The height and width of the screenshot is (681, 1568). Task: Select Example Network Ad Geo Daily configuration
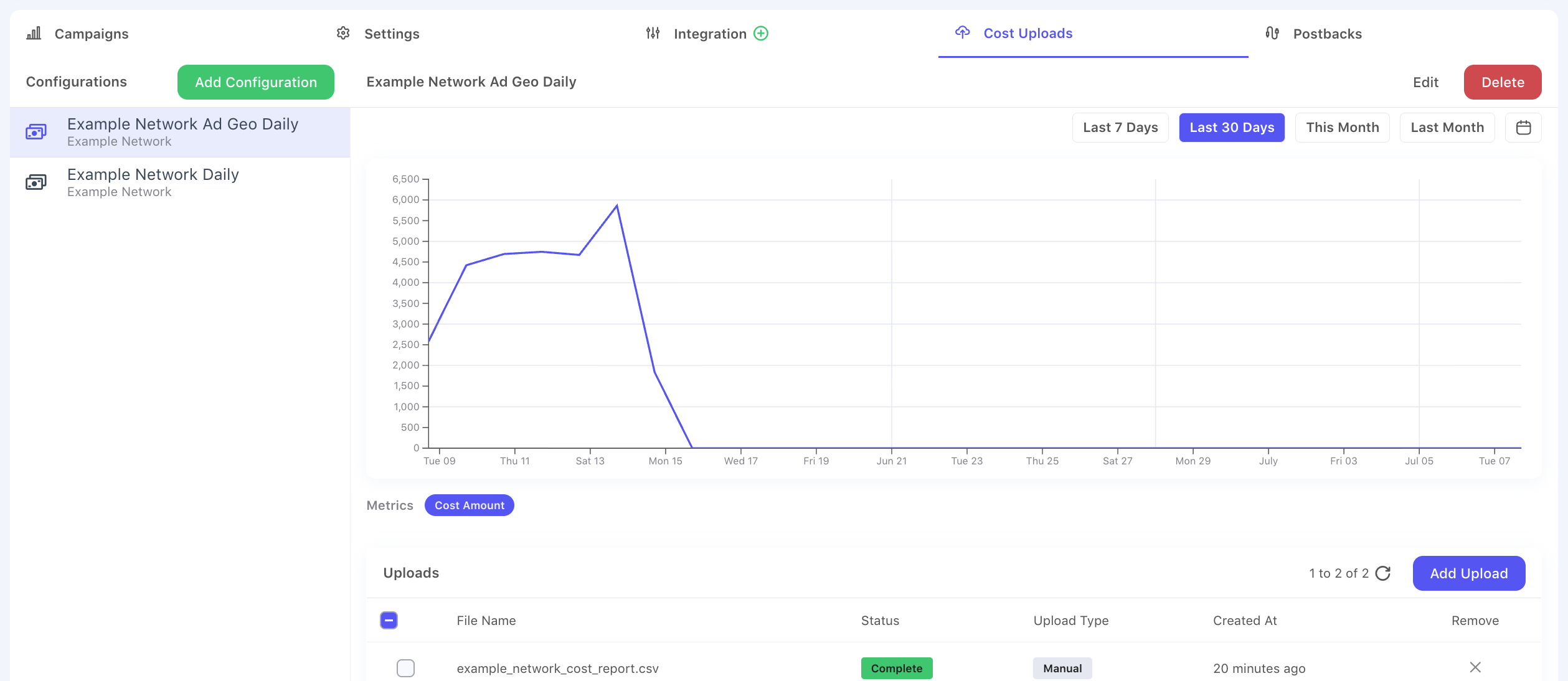pyautogui.click(x=180, y=132)
